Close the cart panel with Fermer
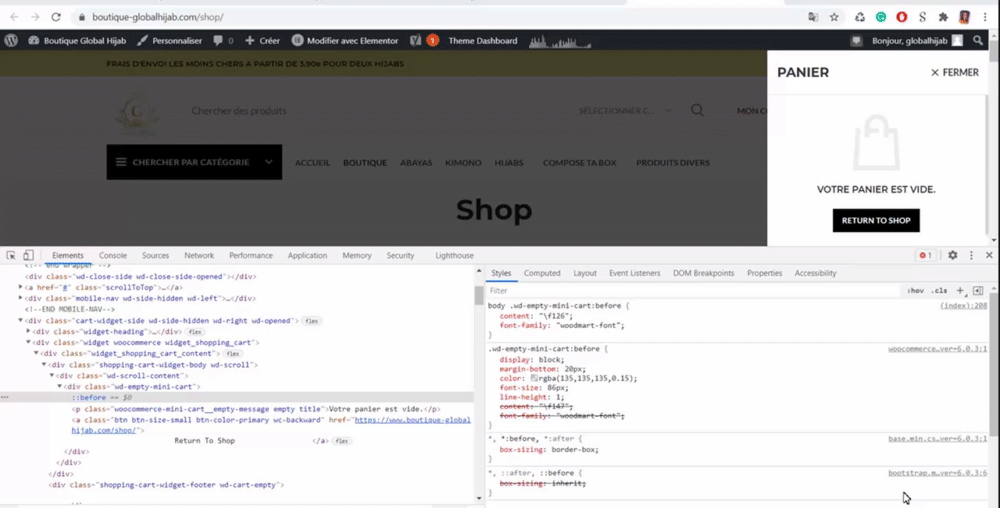Screen dimensions: 1000x508 coord(954,73)
